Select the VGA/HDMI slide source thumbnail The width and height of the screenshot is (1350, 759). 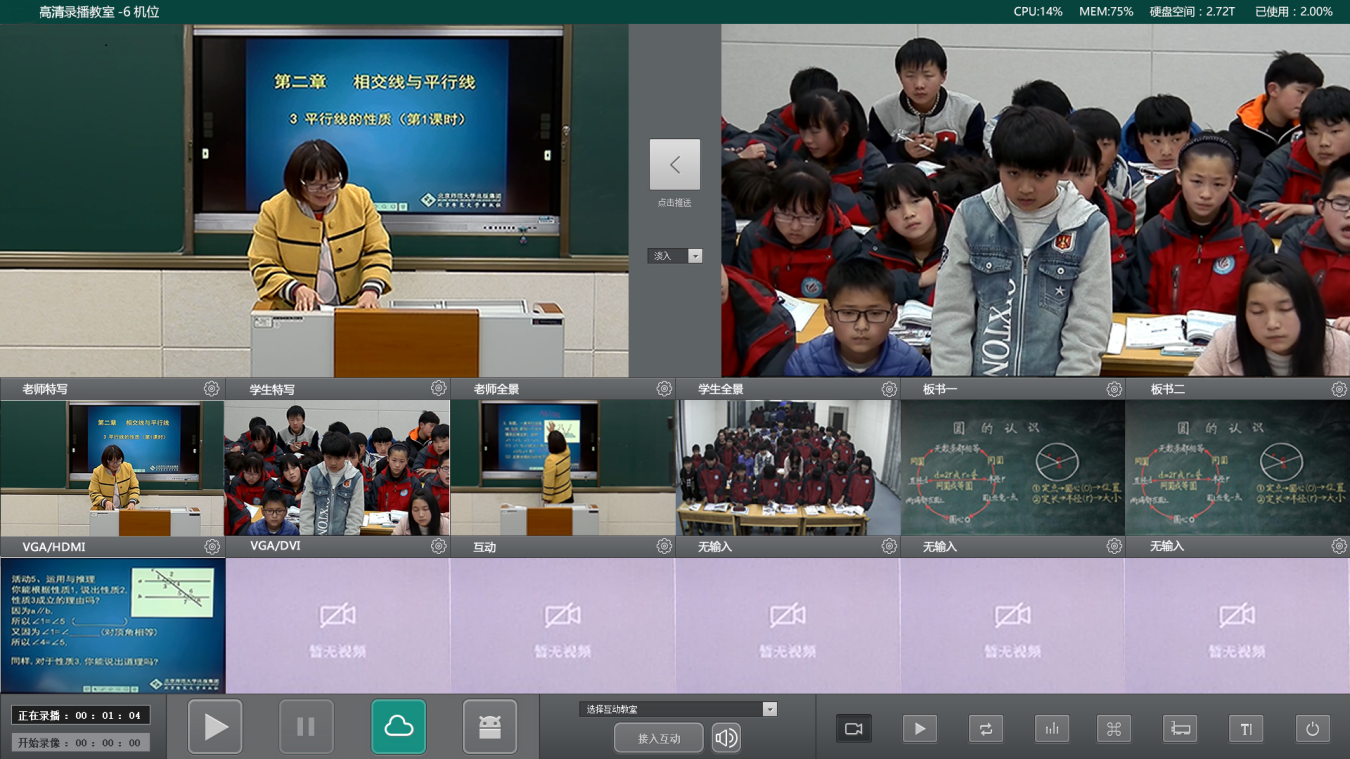(x=112, y=625)
